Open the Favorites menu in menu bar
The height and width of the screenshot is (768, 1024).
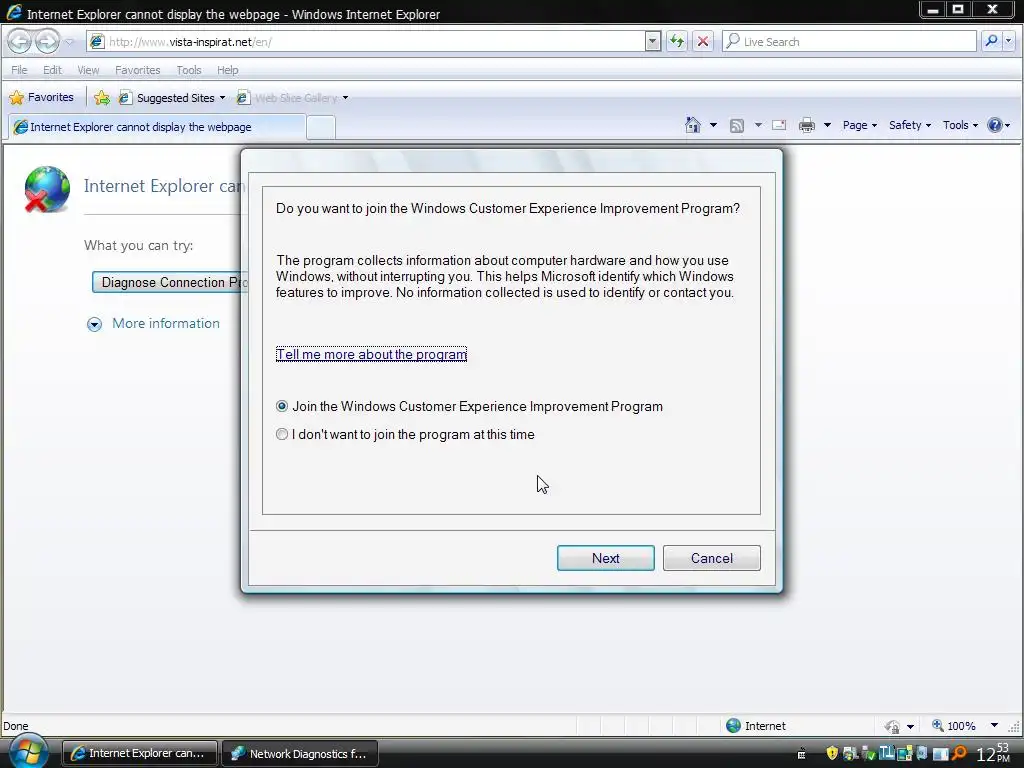[x=137, y=70]
